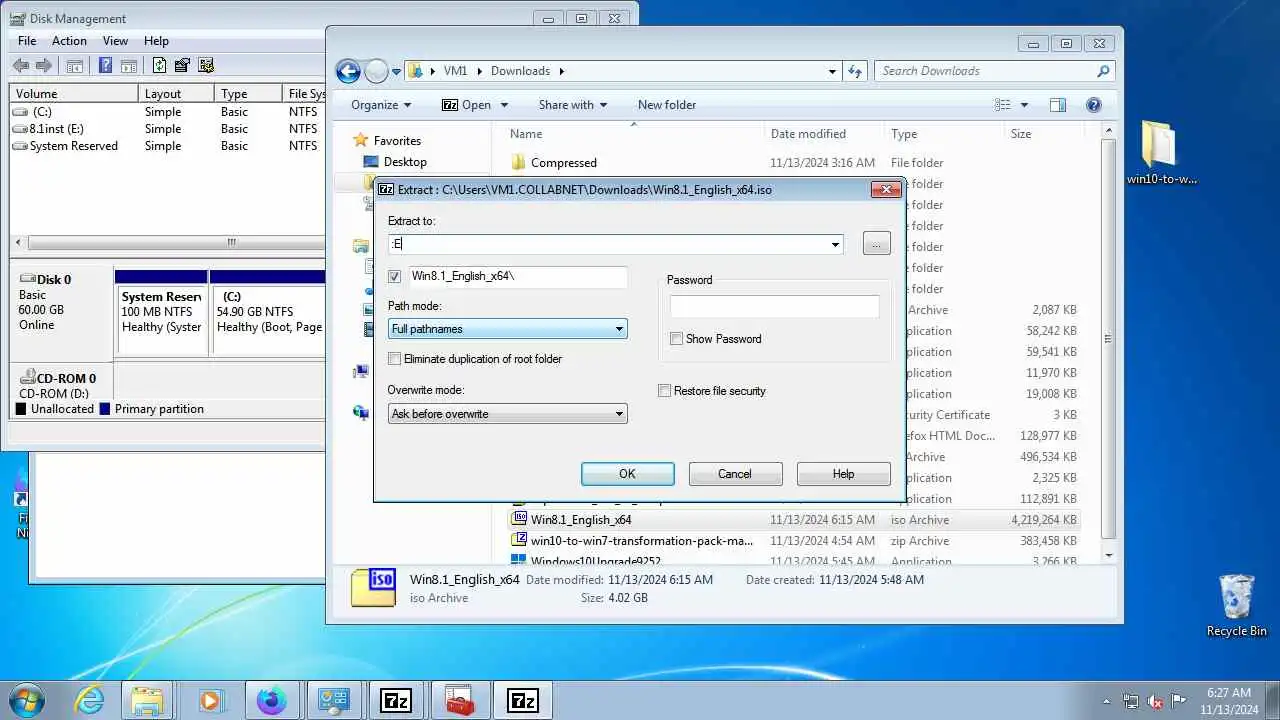Open Windows Media Player from the taskbar
1280x720 pixels.
pyautogui.click(x=210, y=700)
